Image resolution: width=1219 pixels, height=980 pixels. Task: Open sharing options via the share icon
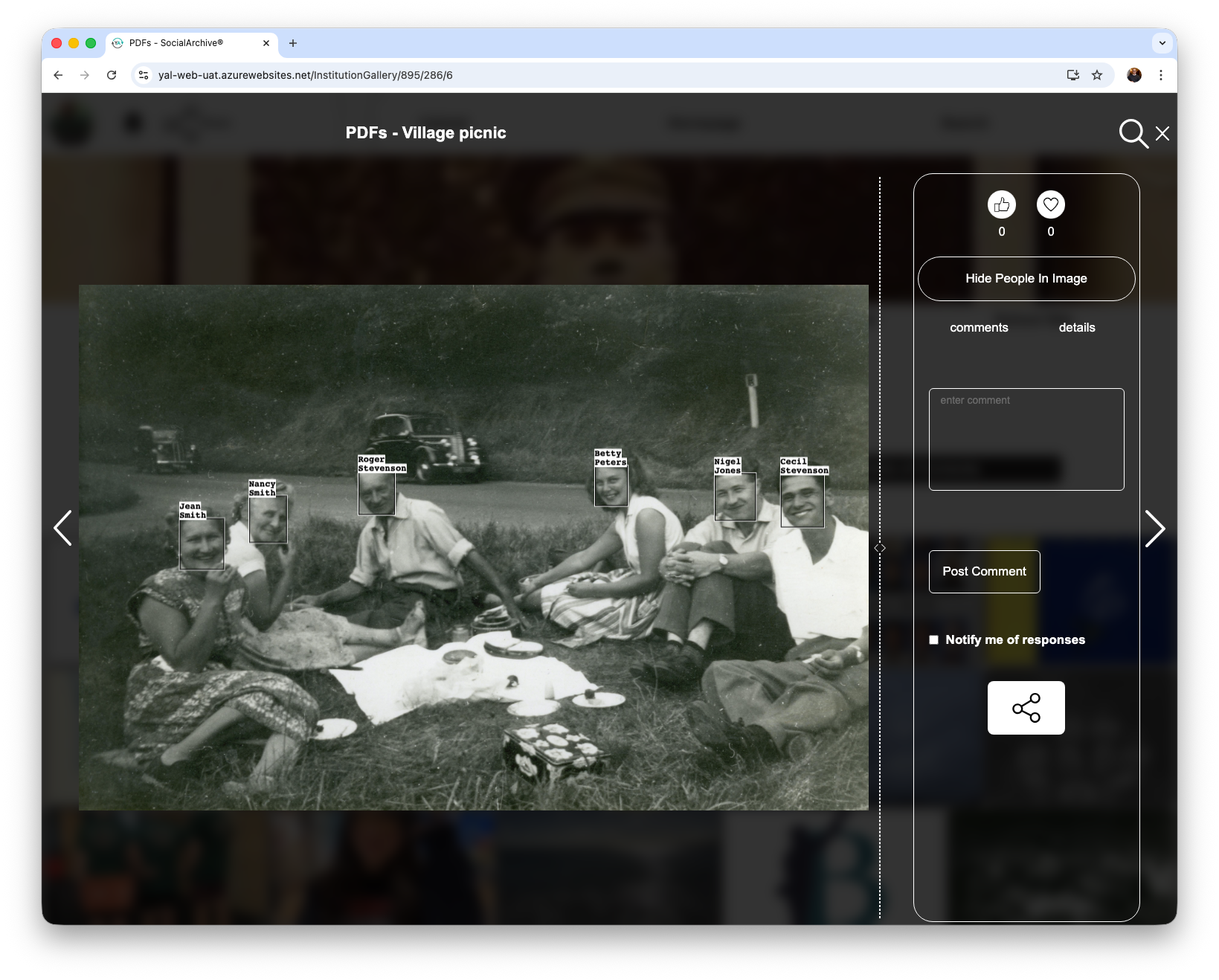click(x=1026, y=707)
